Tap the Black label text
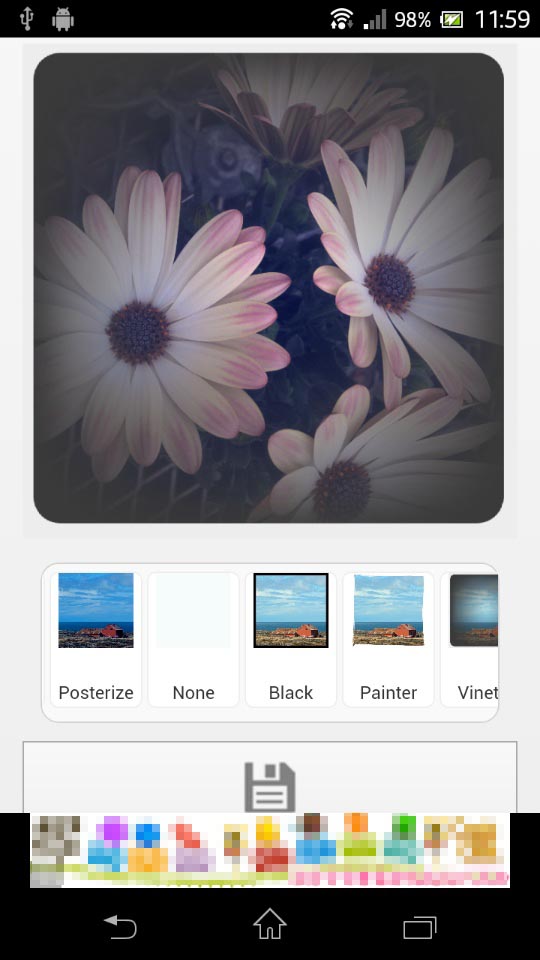540x960 pixels. [x=291, y=692]
